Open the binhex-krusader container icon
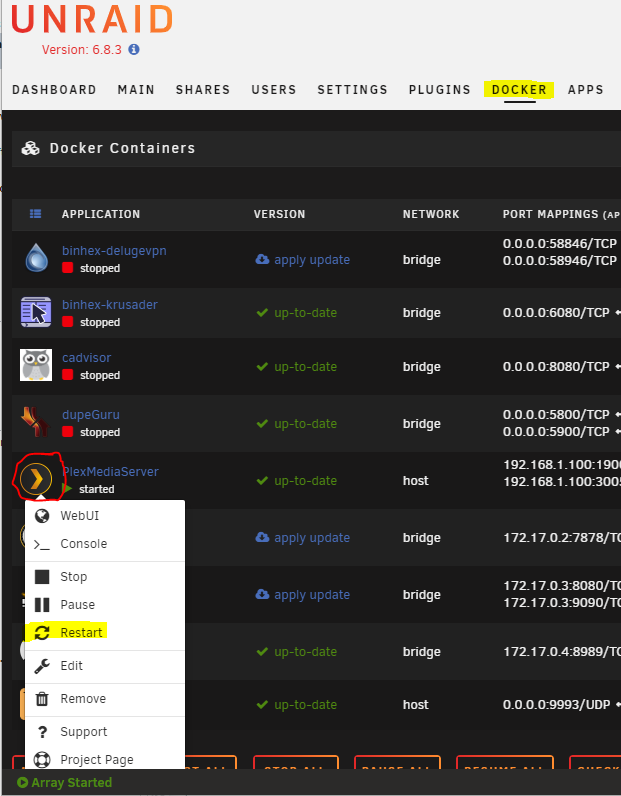The height and width of the screenshot is (796, 621). (x=36, y=312)
